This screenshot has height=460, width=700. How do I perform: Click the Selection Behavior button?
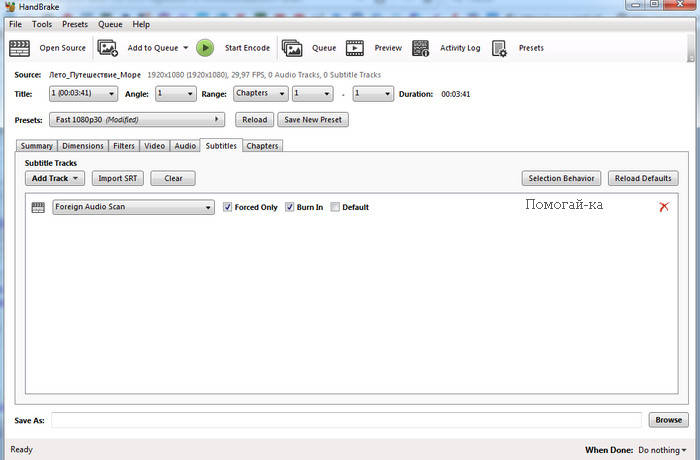(561, 178)
